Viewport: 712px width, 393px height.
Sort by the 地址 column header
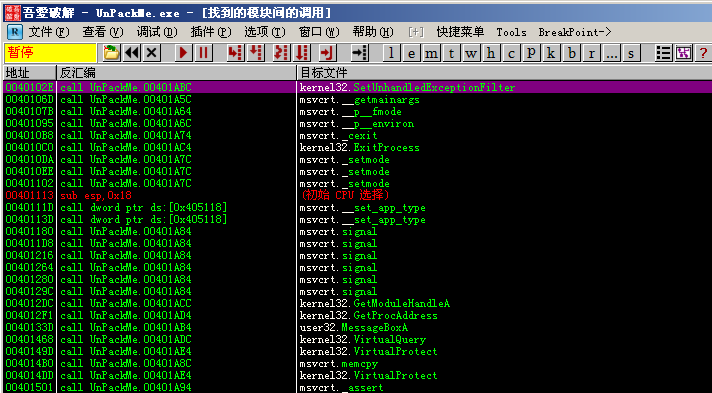[29, 73]
